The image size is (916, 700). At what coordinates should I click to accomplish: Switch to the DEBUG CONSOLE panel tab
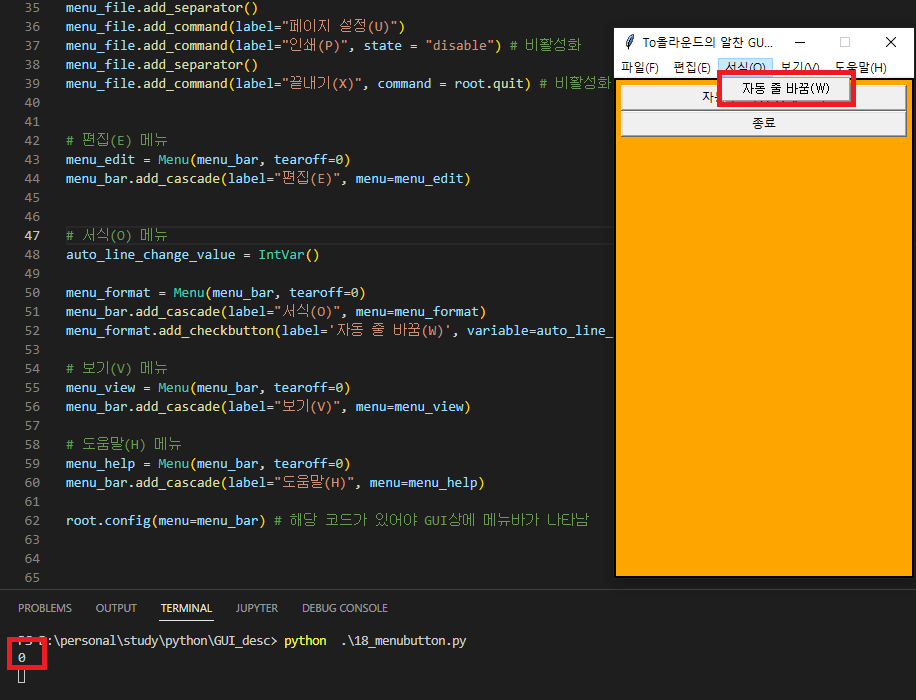coord(345,608)
